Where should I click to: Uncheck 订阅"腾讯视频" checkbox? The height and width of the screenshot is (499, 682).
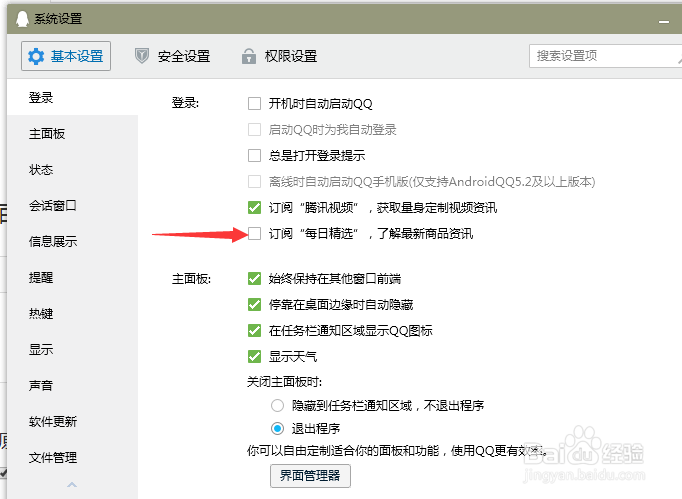(254, 208)
